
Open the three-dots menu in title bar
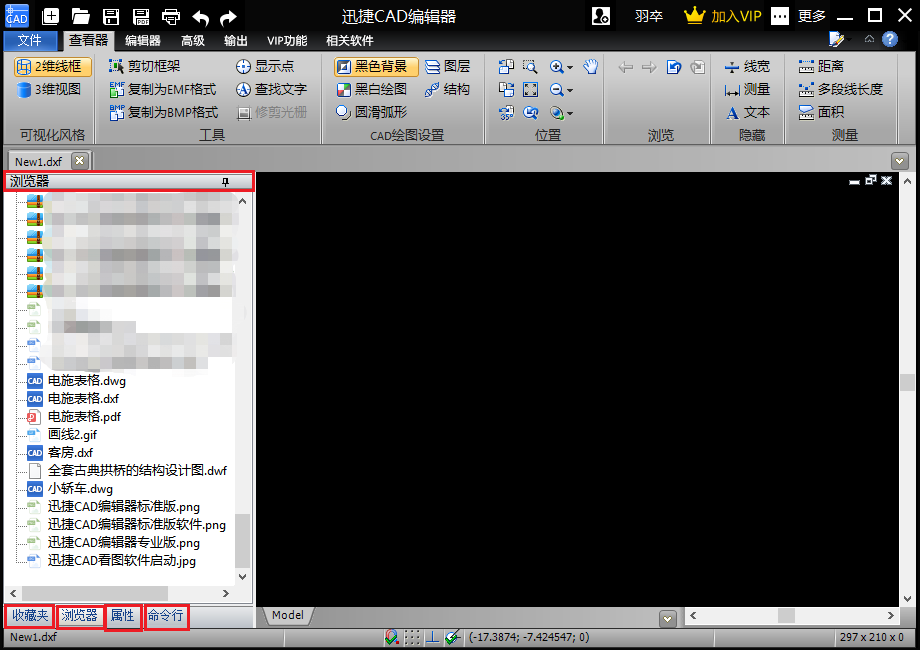point(780,16)
